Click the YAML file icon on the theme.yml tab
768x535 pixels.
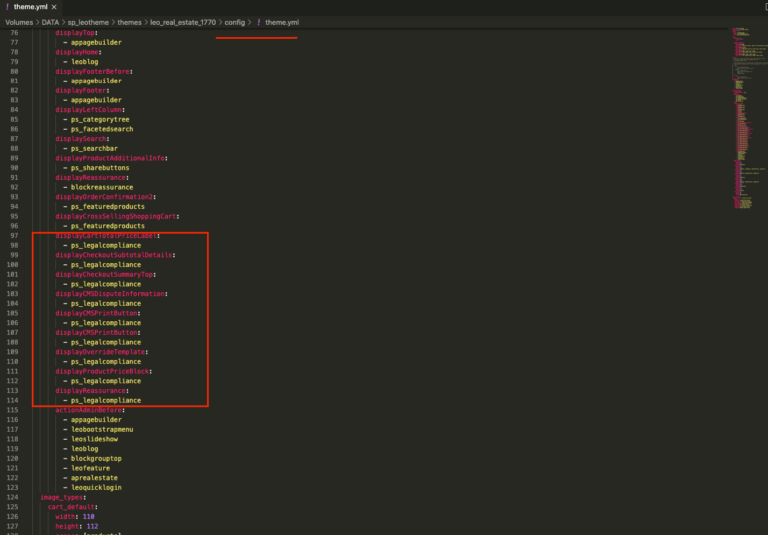7,7
